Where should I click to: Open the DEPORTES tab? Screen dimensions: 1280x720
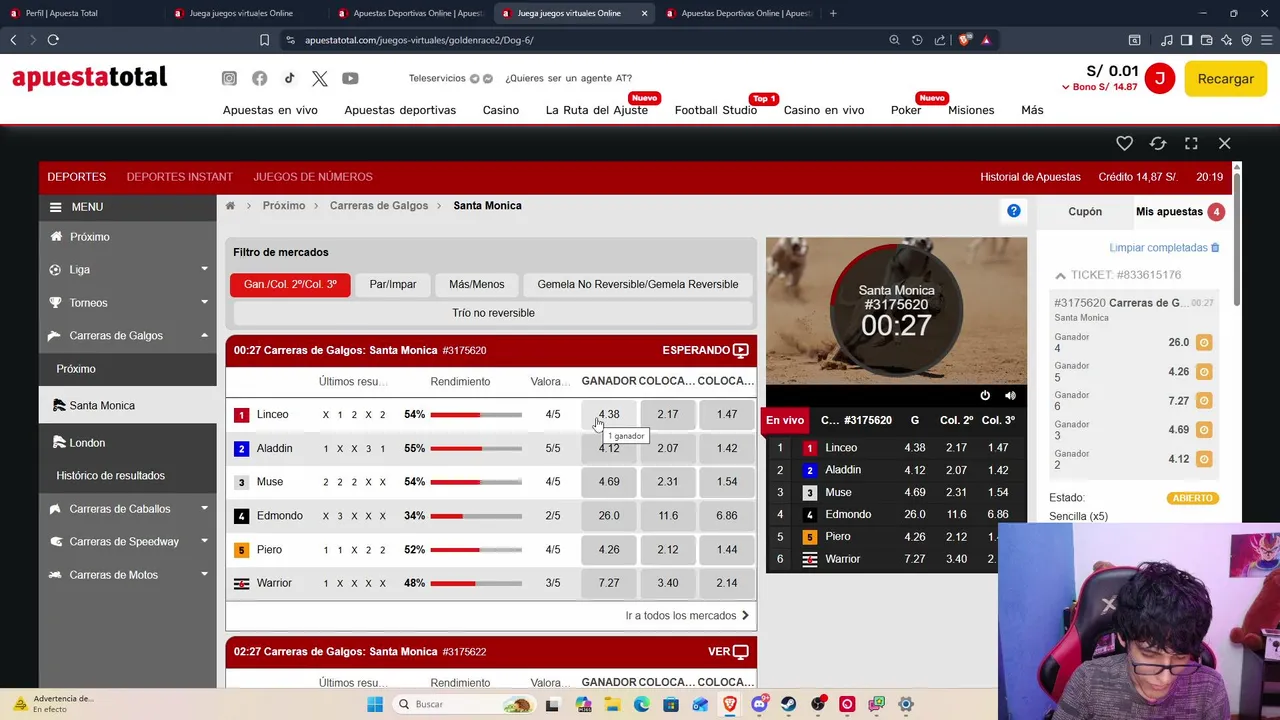(x=77, y=177)
